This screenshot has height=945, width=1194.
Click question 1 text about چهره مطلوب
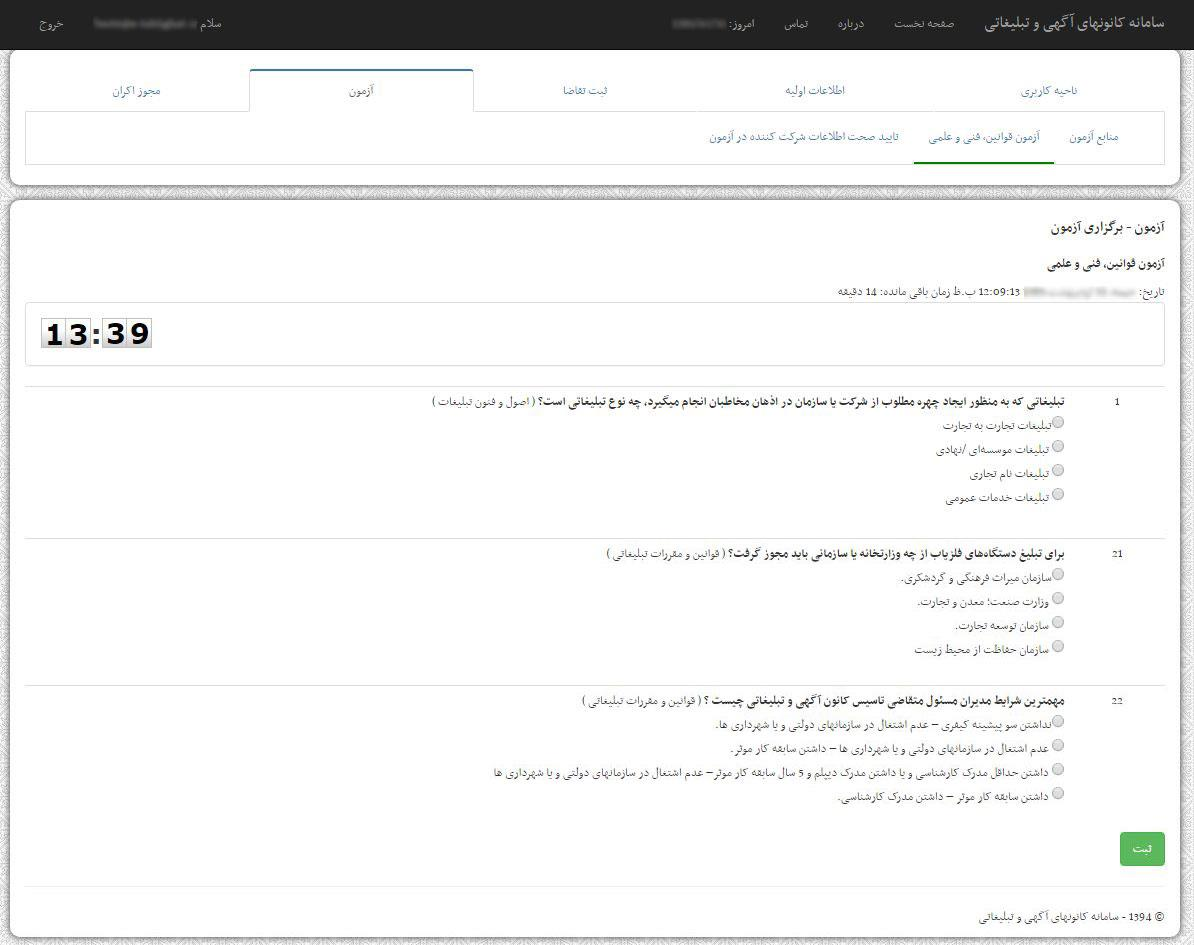(801, 401)
